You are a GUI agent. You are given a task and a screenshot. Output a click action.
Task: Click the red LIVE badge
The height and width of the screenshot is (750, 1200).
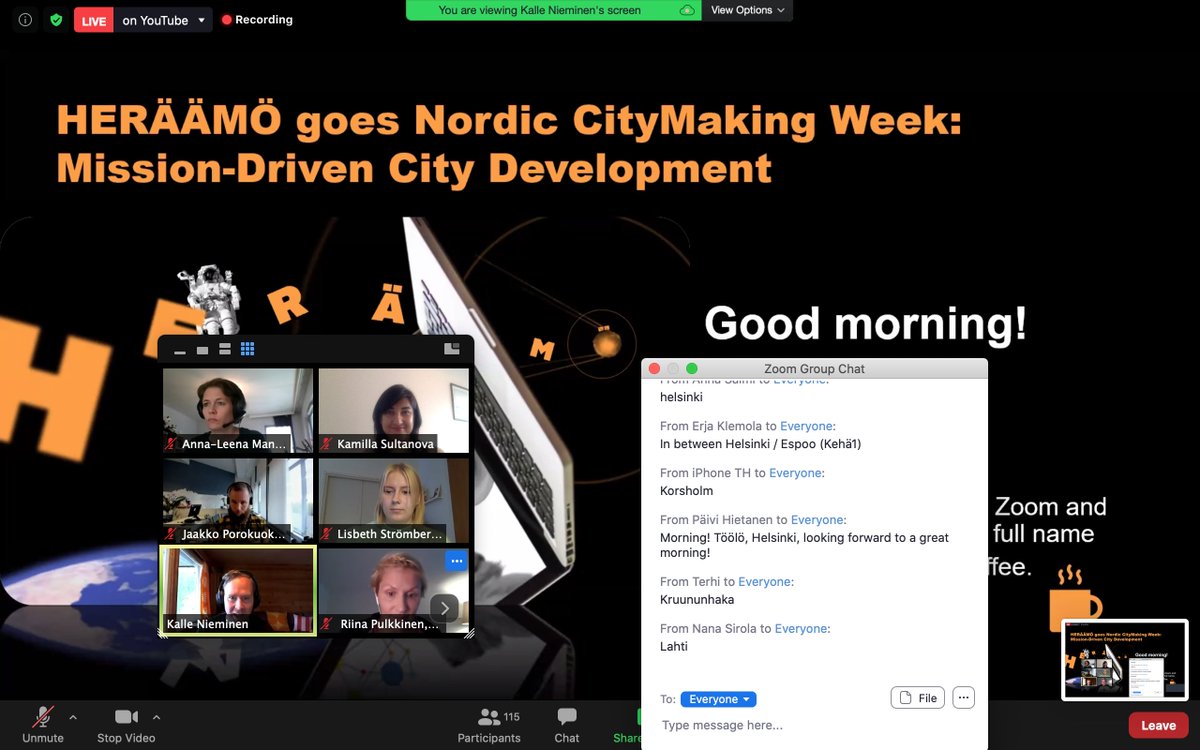pyautogui.click(x=93, y=20)
